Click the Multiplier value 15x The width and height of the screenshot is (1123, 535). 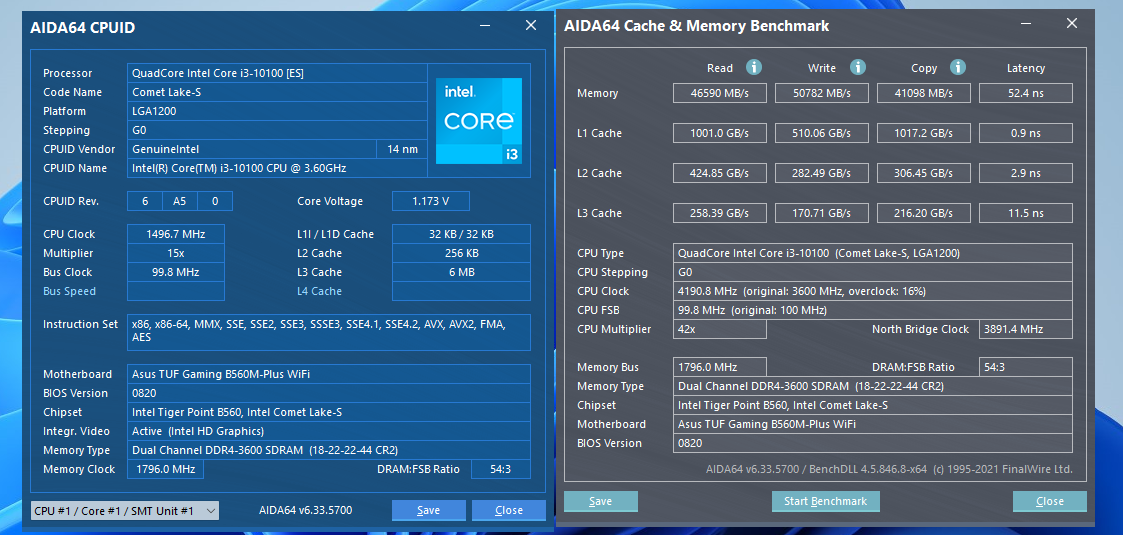point(175,254)
